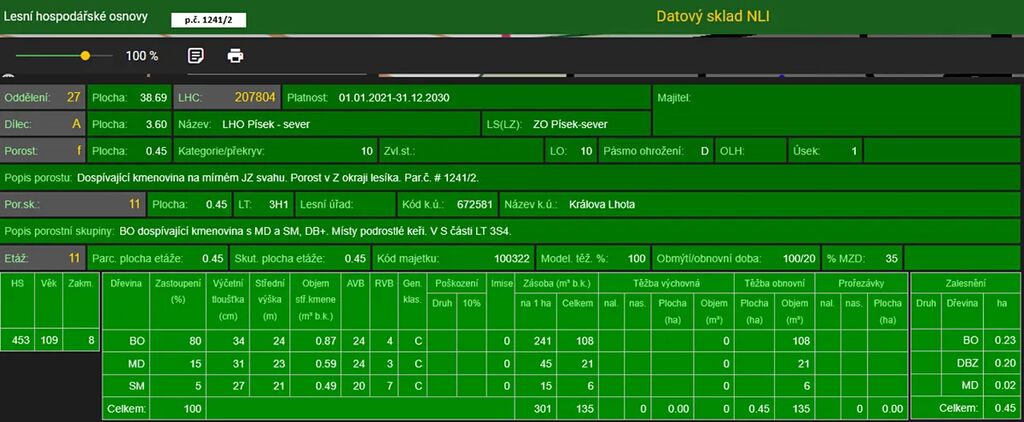This screenshot has width=1024, height=422.
Task: Click the Dílec A field
Action: click(x=43, y=125)
